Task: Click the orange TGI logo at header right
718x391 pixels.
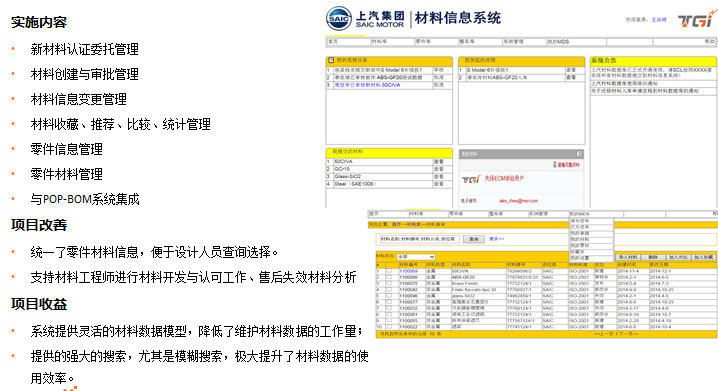Action: click(x=696, y=19)
